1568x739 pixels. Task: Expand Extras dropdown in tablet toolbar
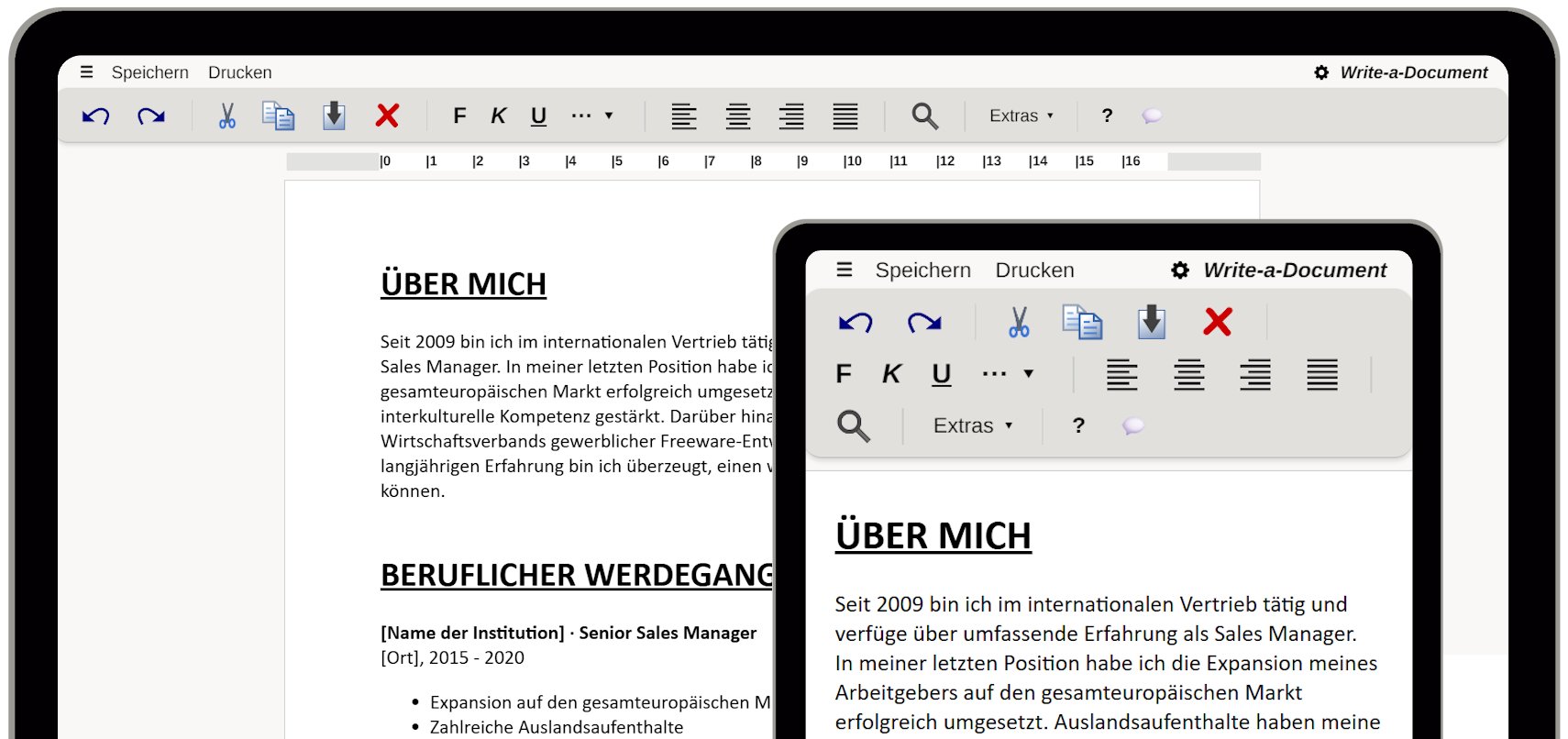[x=973, y=425]
